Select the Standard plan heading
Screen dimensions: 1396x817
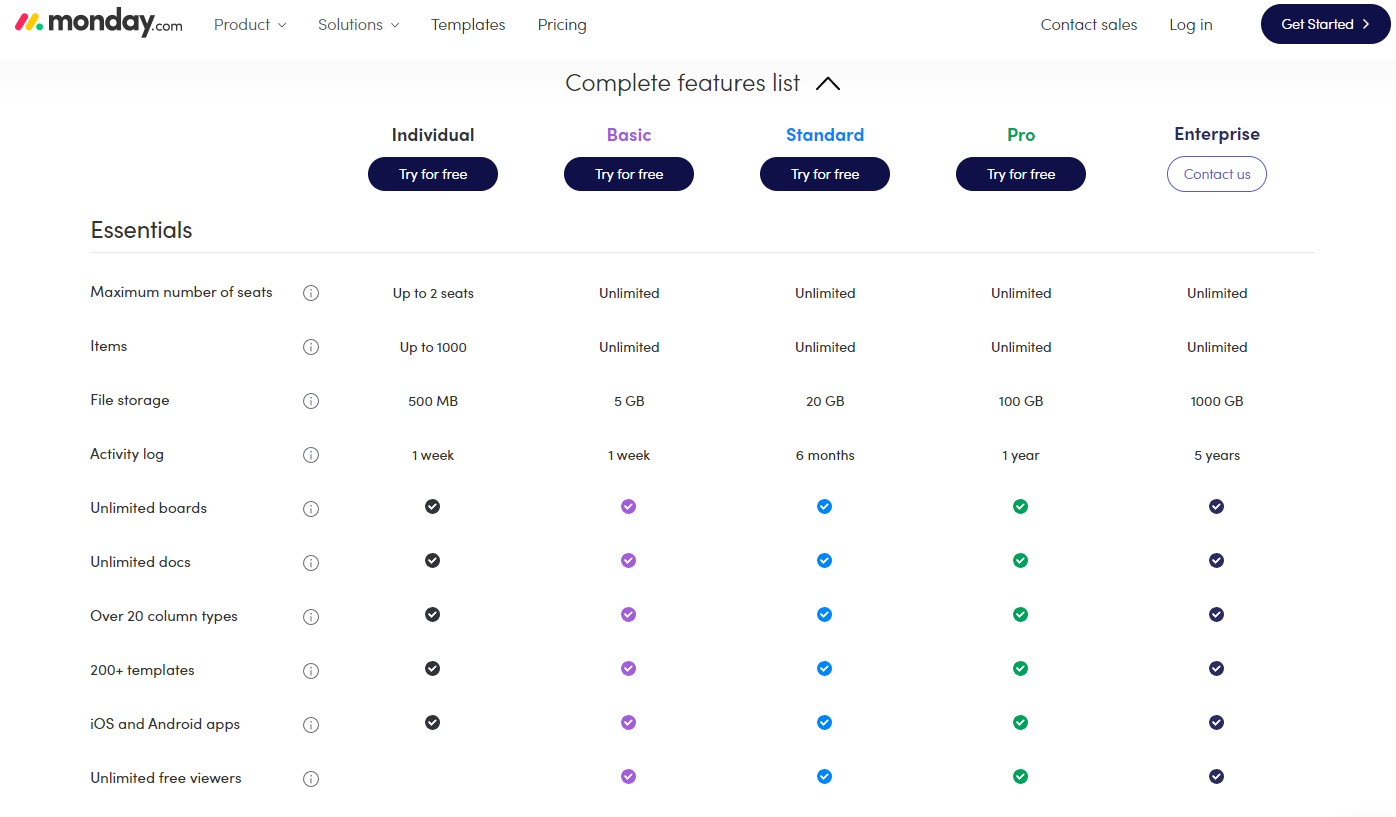tap(825, 135)
